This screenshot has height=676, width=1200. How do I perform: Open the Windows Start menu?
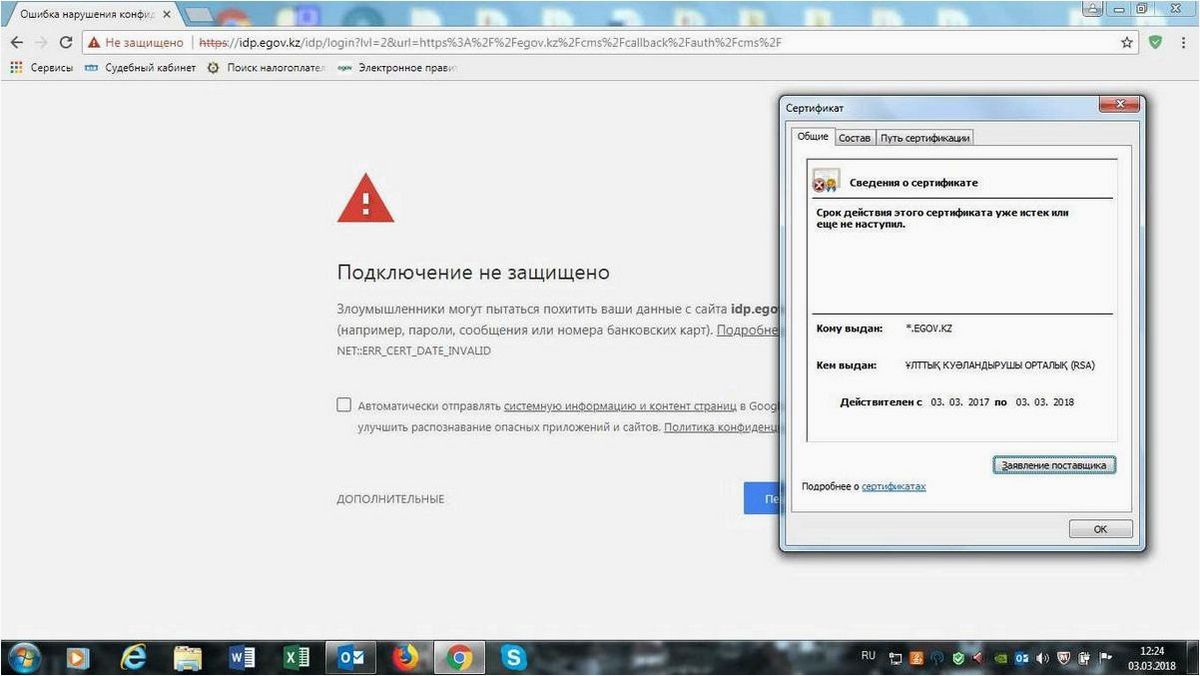pos(24,657)
